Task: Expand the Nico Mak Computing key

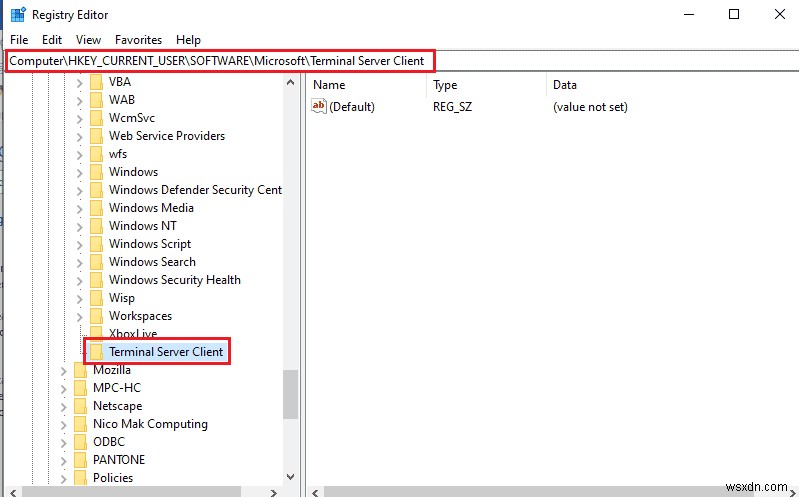Action: 64,424
